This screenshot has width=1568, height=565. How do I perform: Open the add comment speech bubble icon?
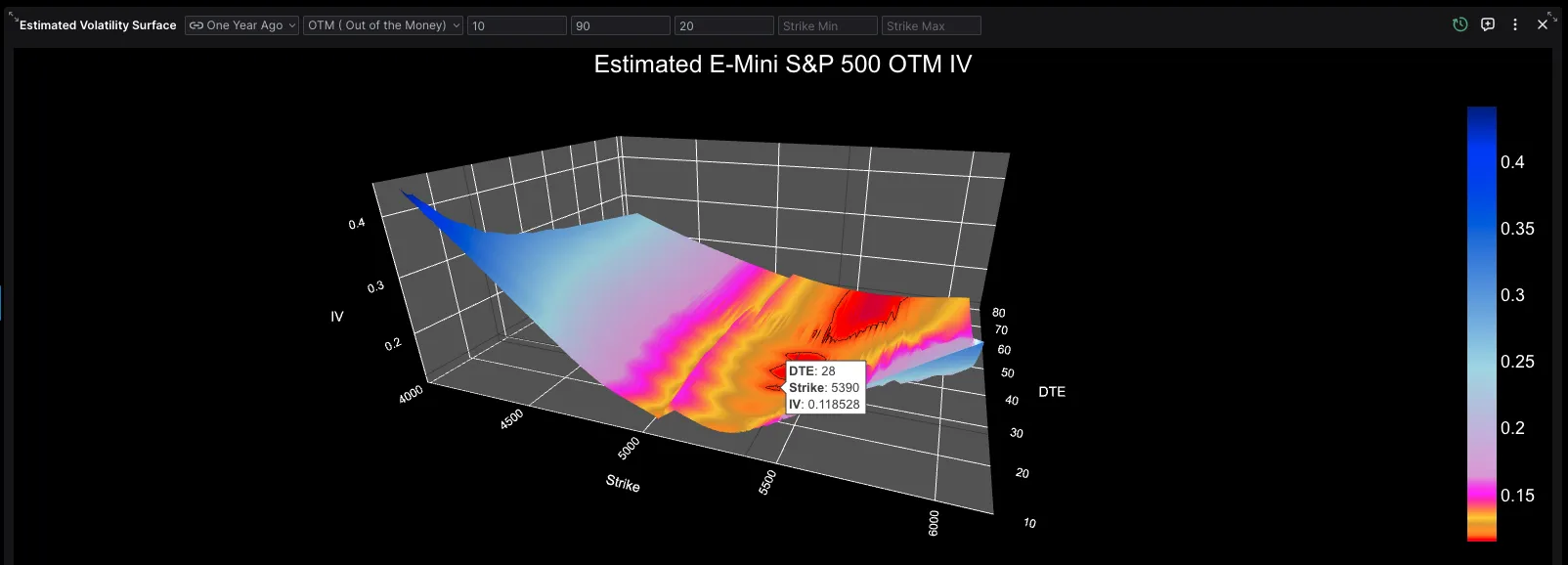pos(1488,24)
